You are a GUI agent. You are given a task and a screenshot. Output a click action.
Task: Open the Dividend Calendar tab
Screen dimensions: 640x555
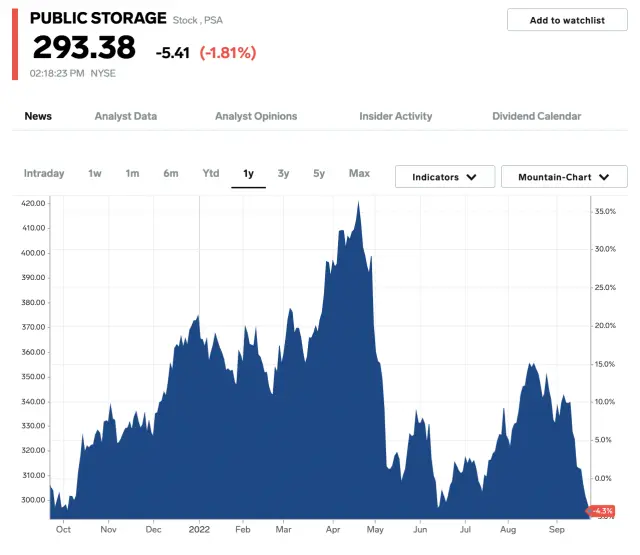pyautogui.click(x=536, y=116)
